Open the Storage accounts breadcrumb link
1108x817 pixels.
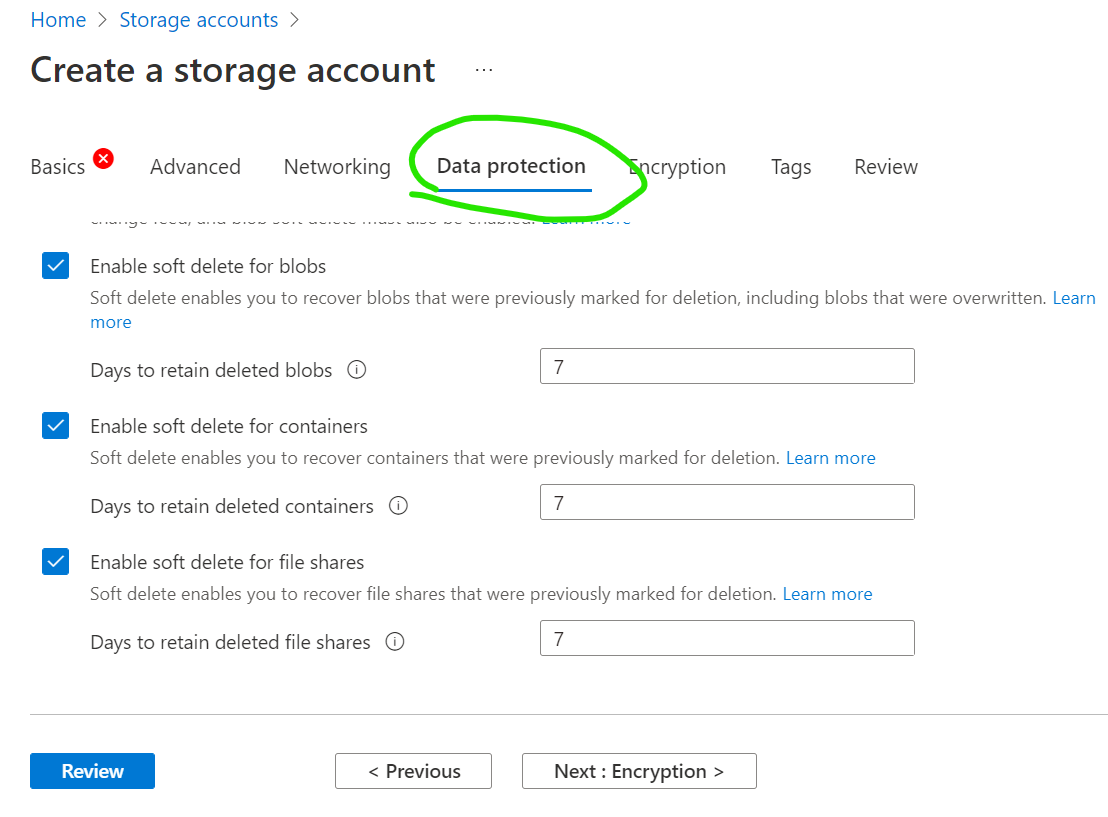199,20
